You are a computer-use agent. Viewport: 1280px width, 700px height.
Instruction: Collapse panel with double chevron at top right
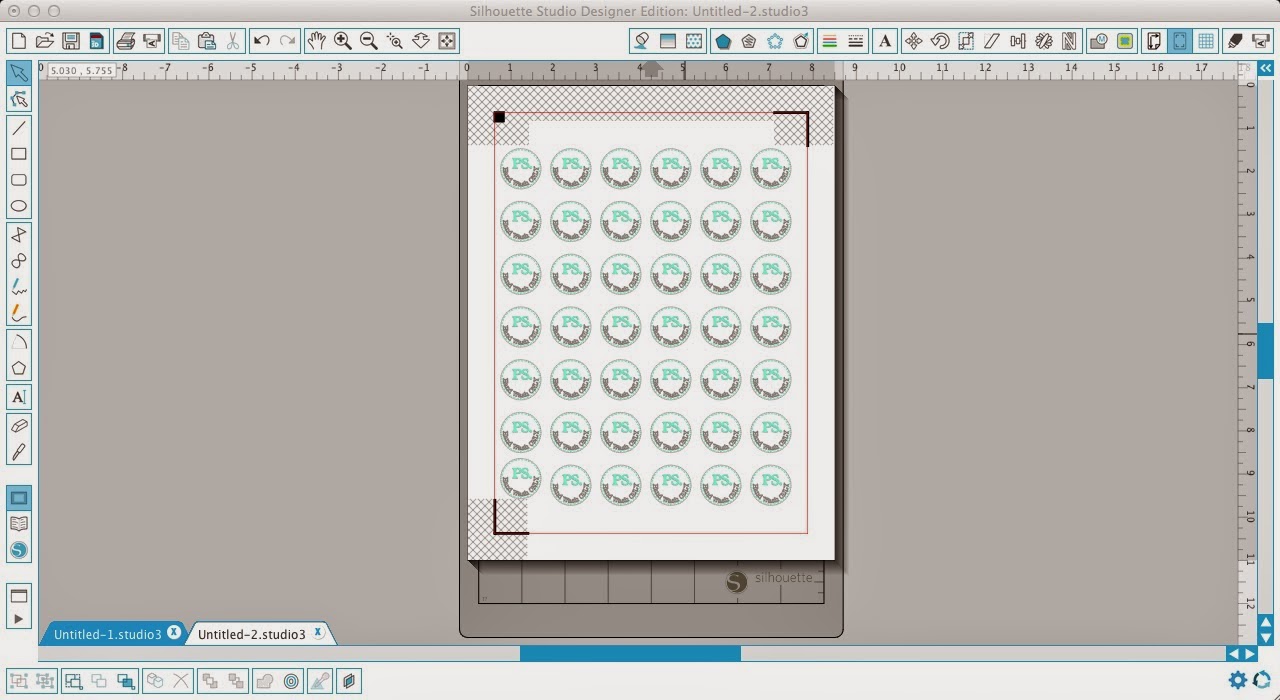click(1266, 68)
